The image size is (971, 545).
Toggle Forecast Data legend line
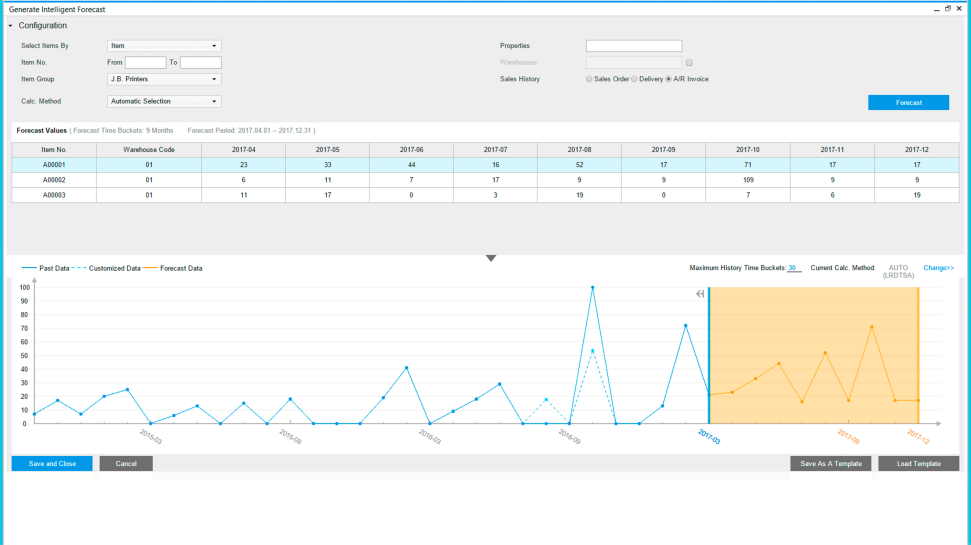tap(152, 268)
